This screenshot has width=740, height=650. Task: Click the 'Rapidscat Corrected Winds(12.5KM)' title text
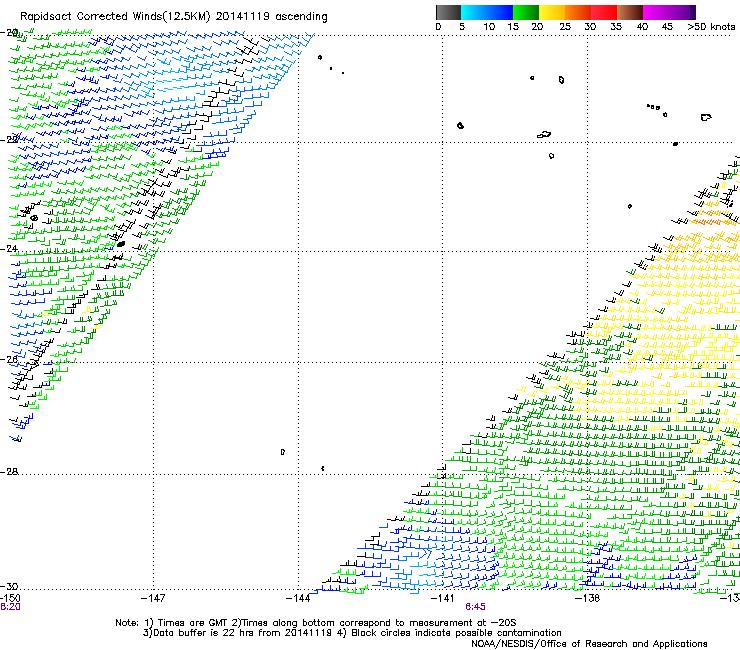pos(115,17)
